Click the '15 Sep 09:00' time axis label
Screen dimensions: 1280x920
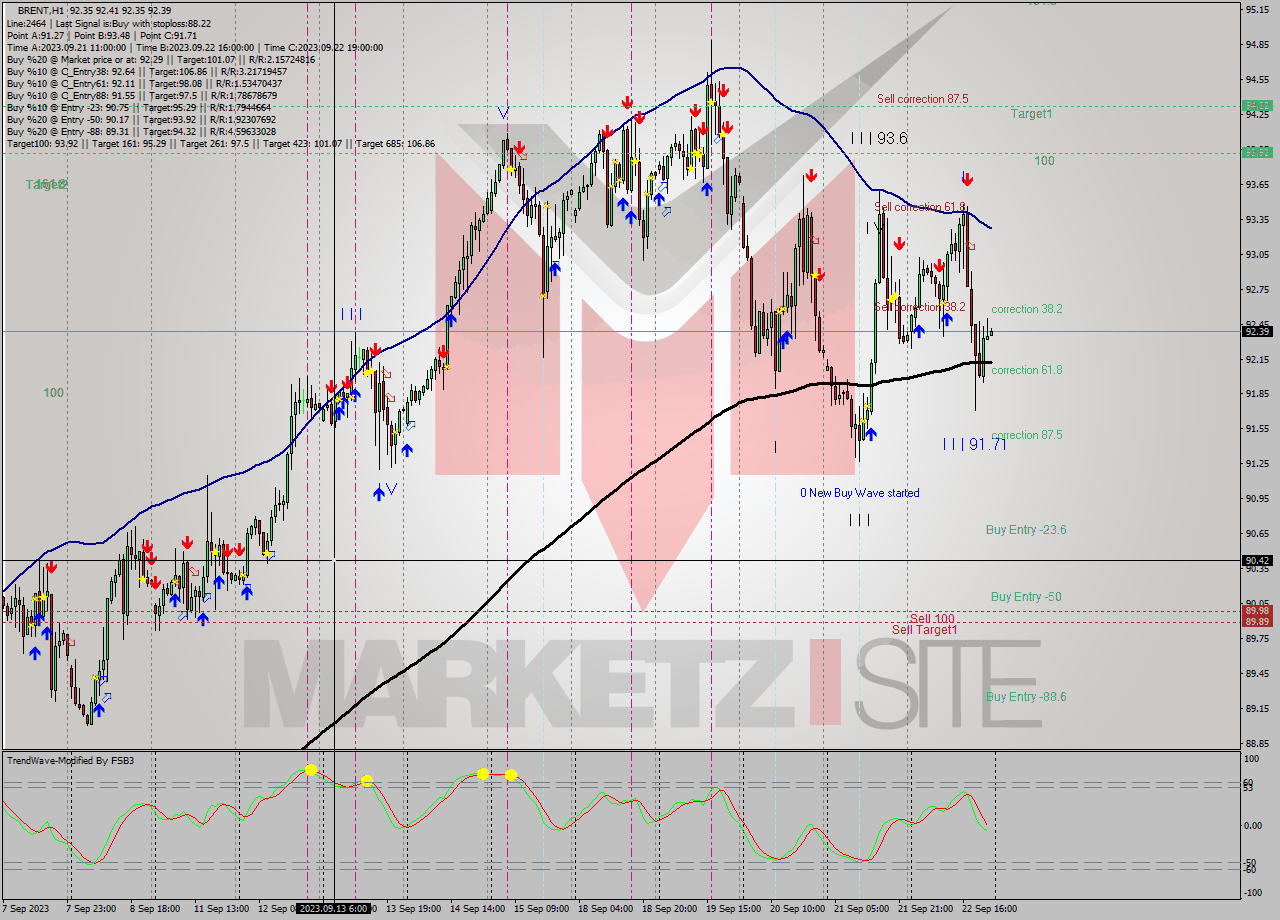click(542, 909)
